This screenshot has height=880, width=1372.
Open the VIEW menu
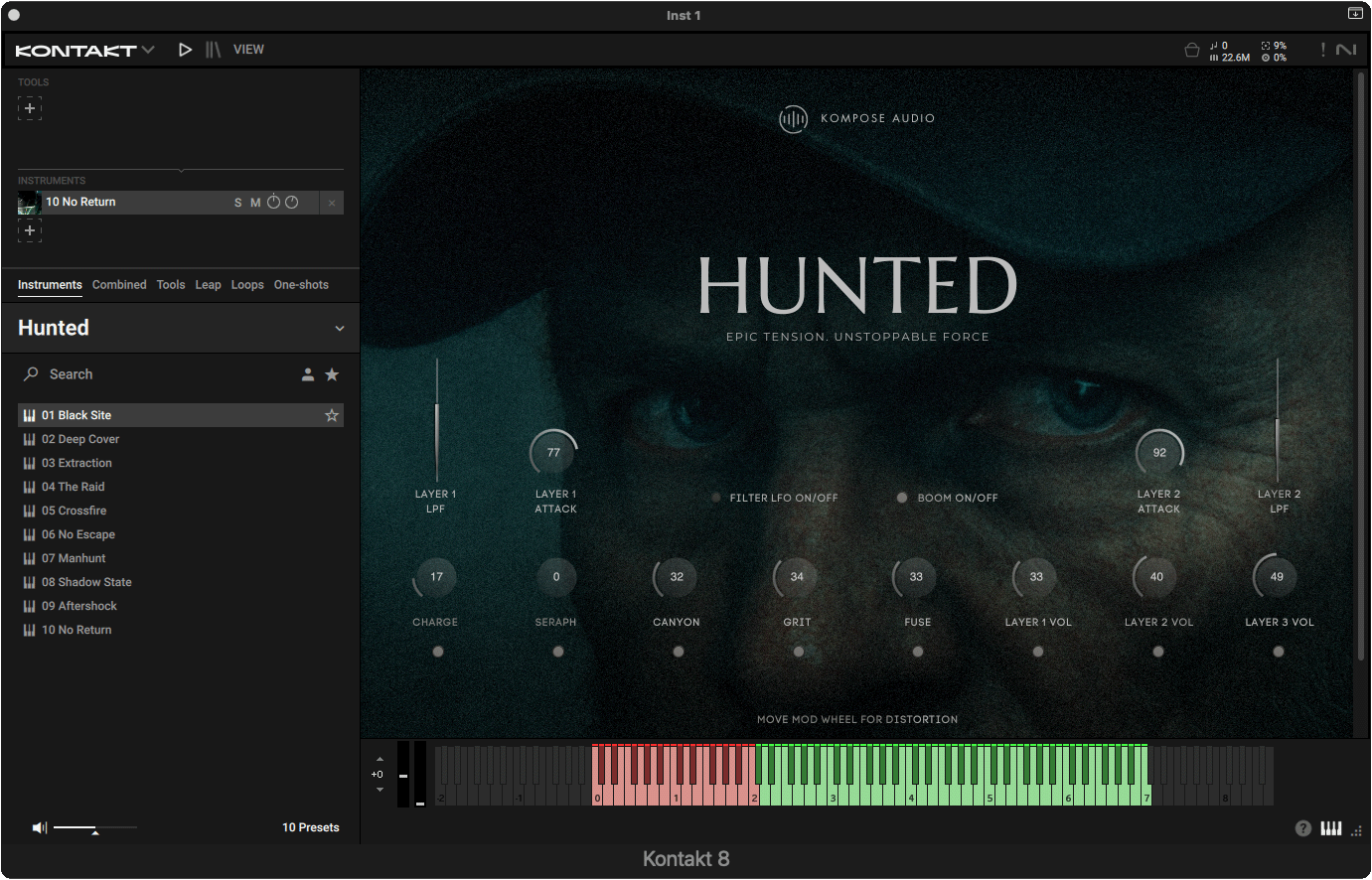coord(248,50)
